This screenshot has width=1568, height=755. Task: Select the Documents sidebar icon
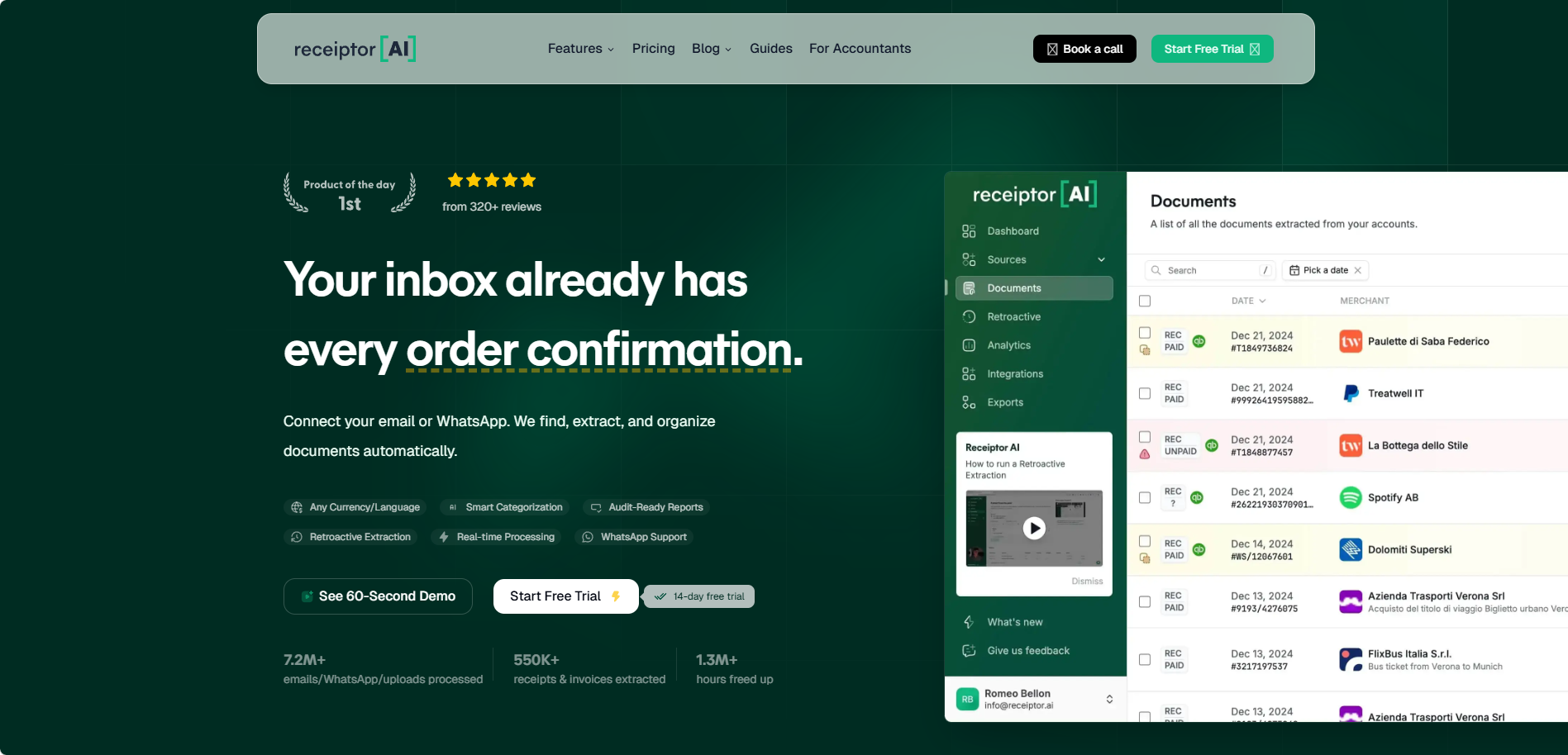(x=969, y=288)
